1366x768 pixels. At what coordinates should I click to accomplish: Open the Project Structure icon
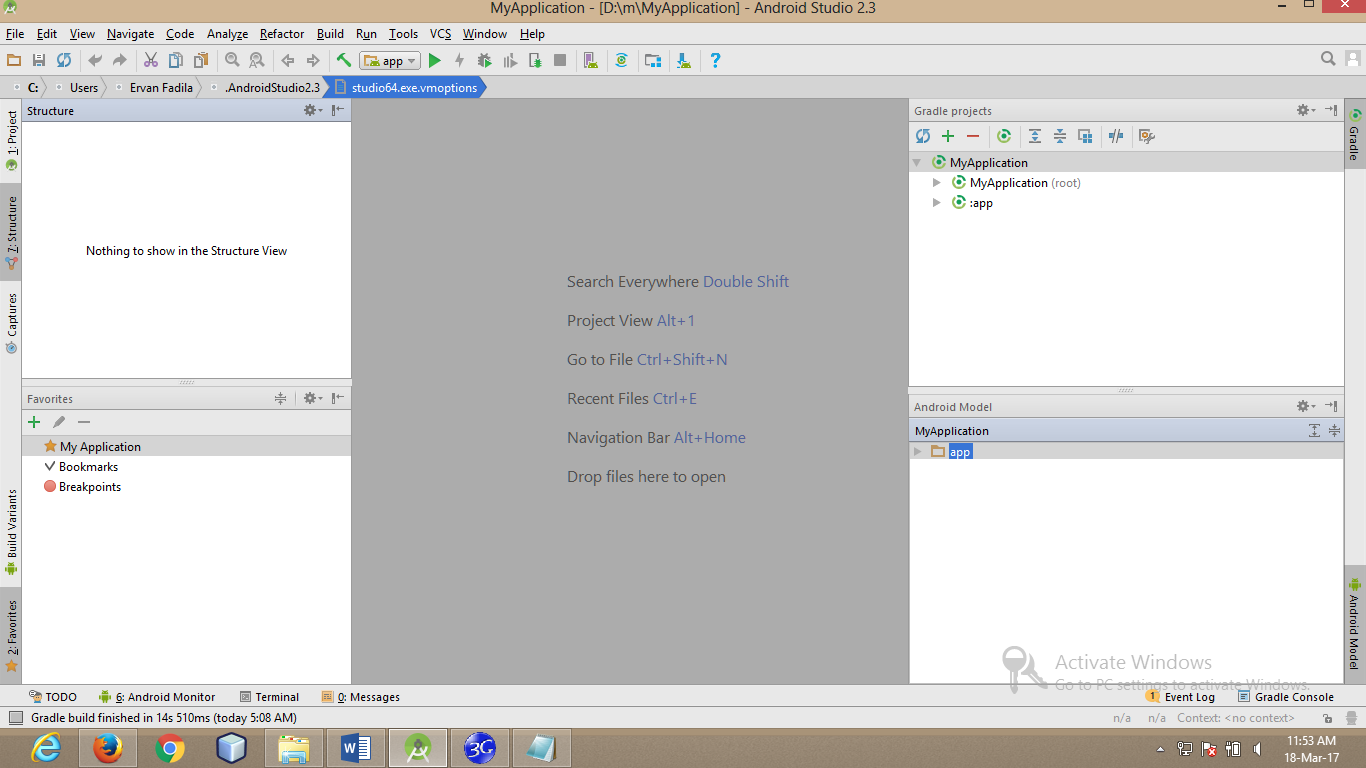coord(653,60)
